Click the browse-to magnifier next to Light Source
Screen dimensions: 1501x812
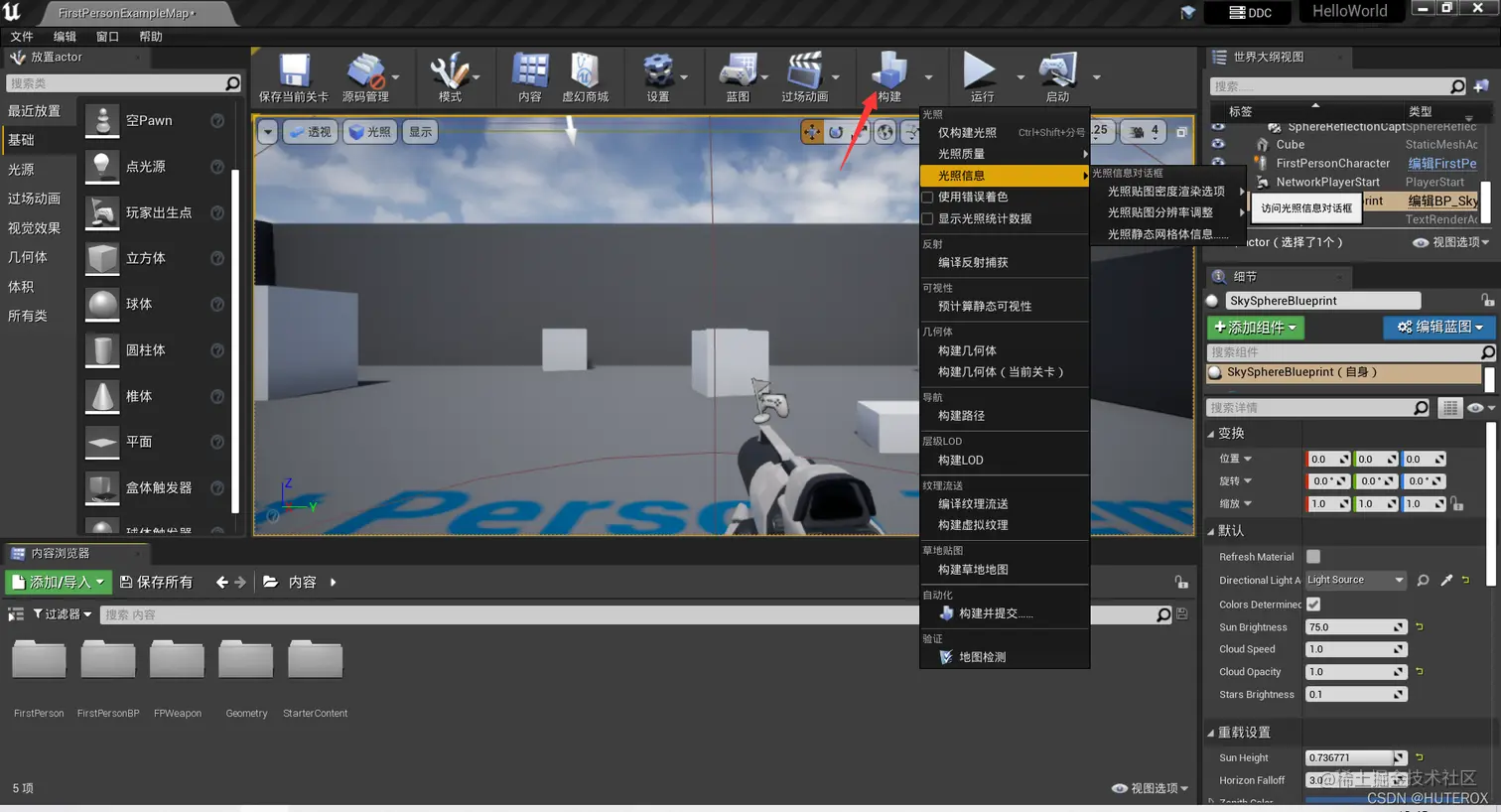pos(1423,580)
